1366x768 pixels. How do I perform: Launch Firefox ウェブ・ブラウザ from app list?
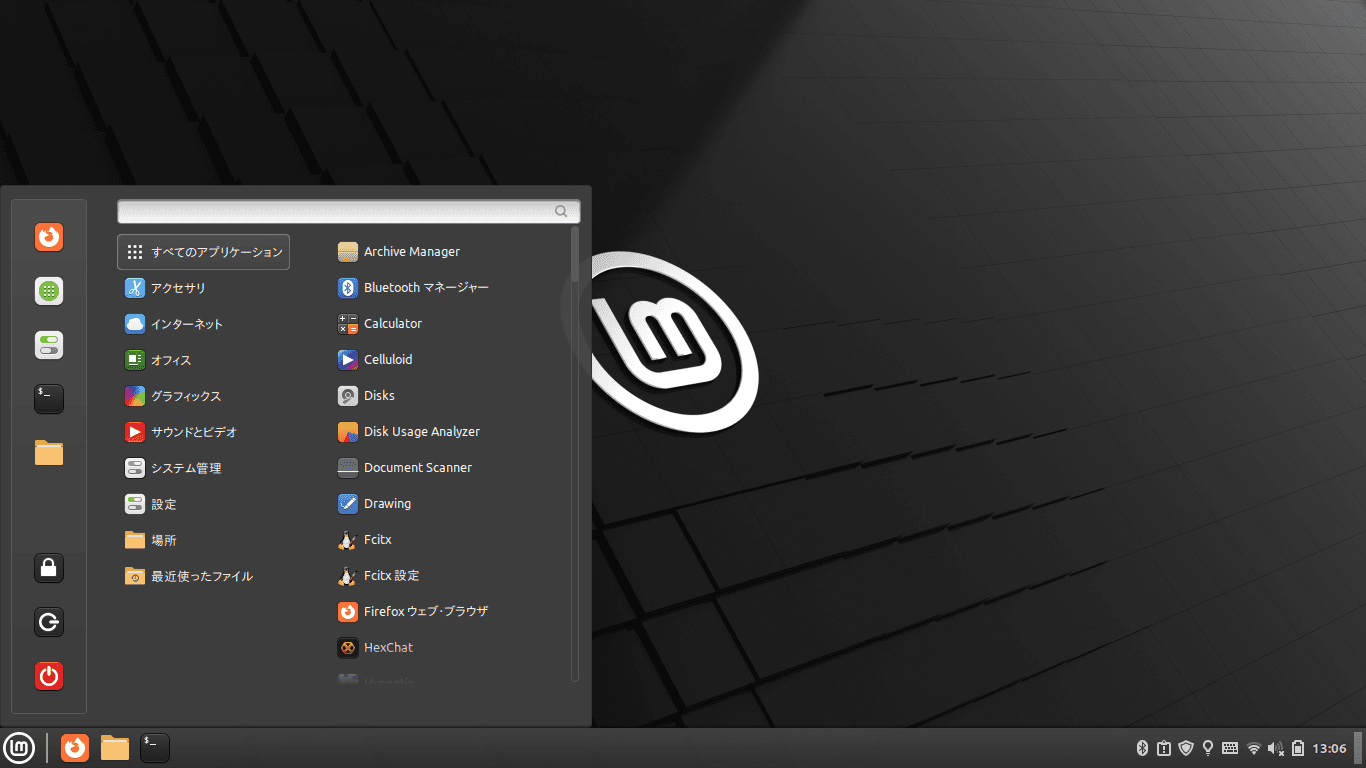coord(450,611)
